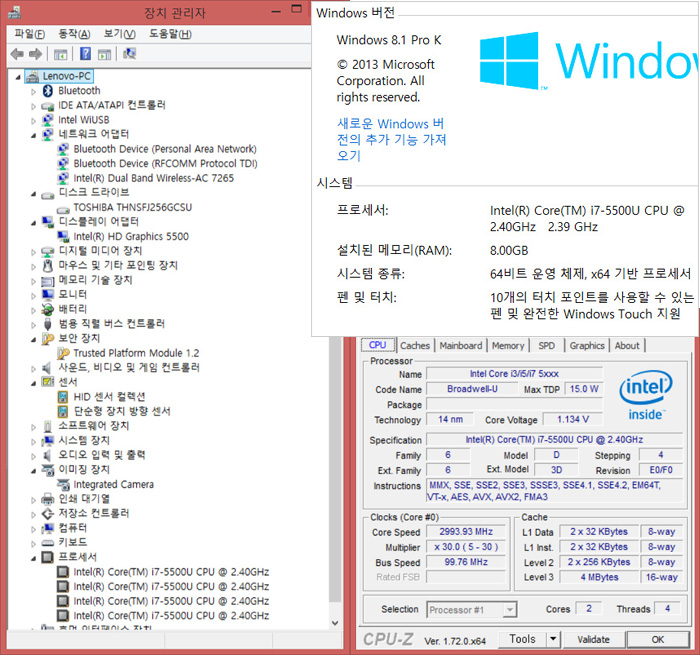Expand the Bluetooth tree node
The height and width of the screenshot is (658, 700).
pos(33,92)
